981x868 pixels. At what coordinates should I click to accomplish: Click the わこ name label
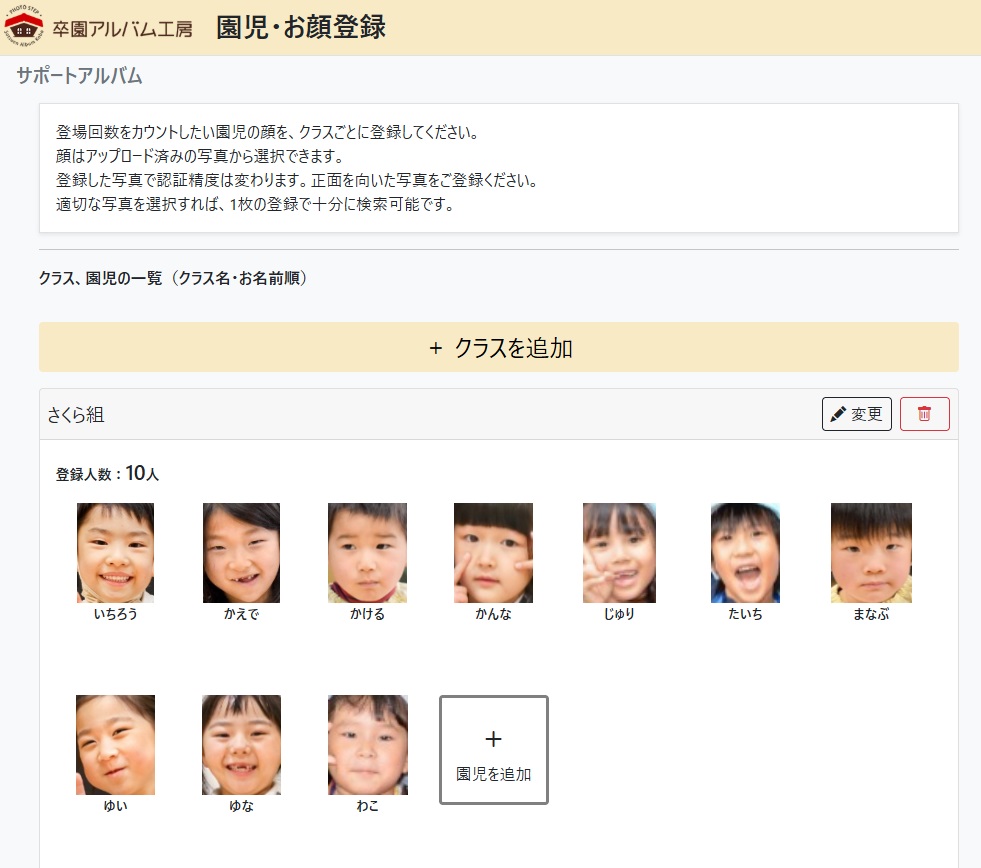(x=368, y=806)
